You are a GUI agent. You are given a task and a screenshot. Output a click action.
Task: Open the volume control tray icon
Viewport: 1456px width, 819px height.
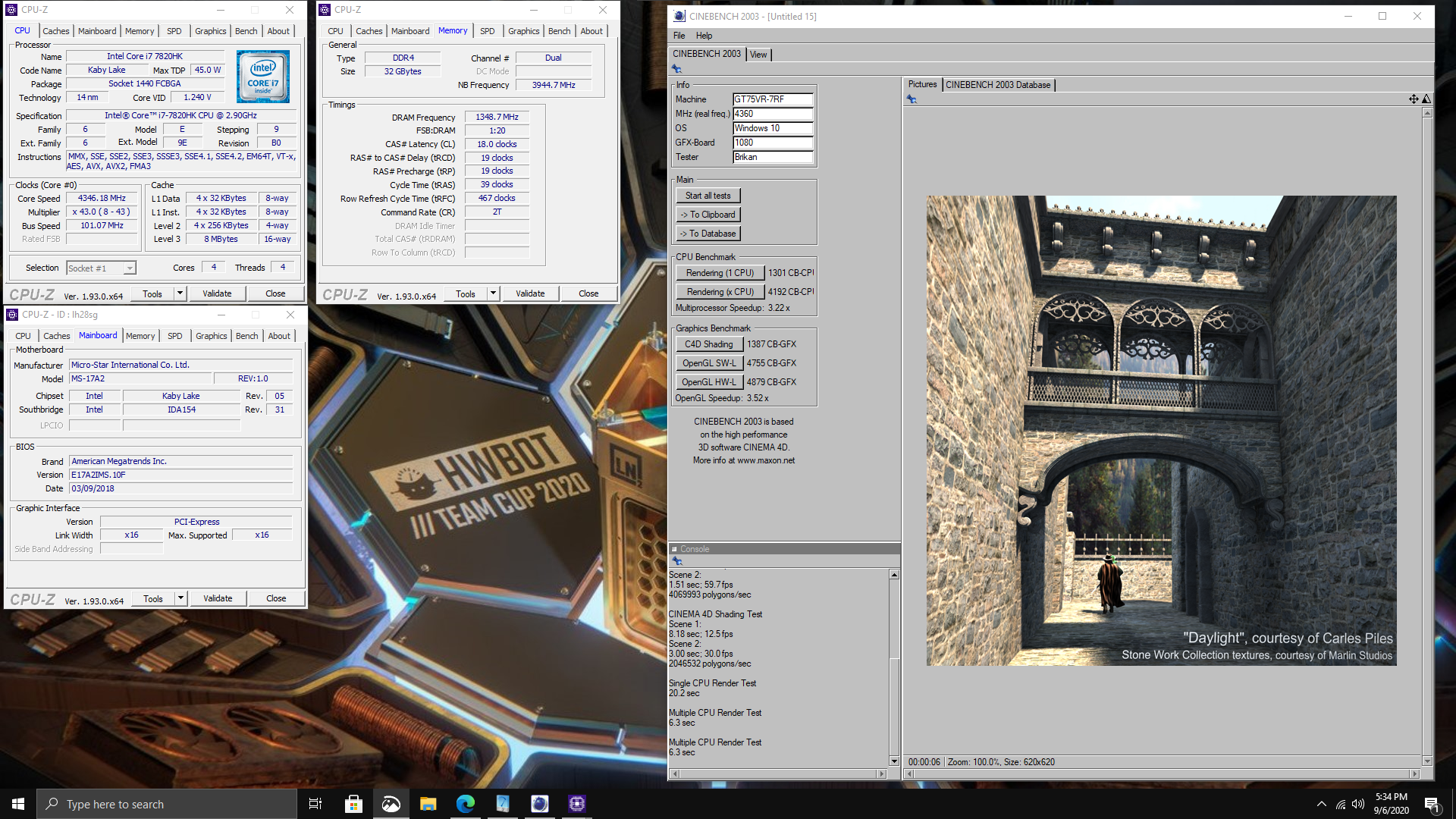[x=1357, y=804]
